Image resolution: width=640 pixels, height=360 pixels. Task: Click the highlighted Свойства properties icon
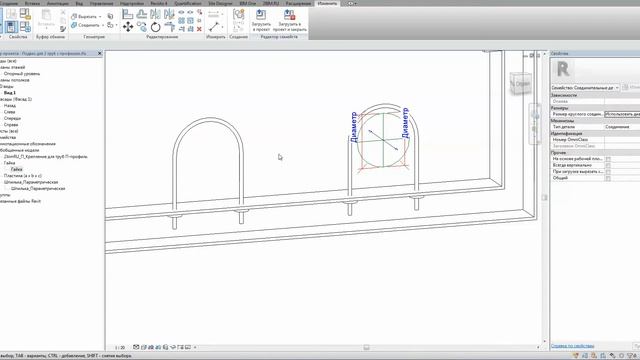[x=11, y=27]
